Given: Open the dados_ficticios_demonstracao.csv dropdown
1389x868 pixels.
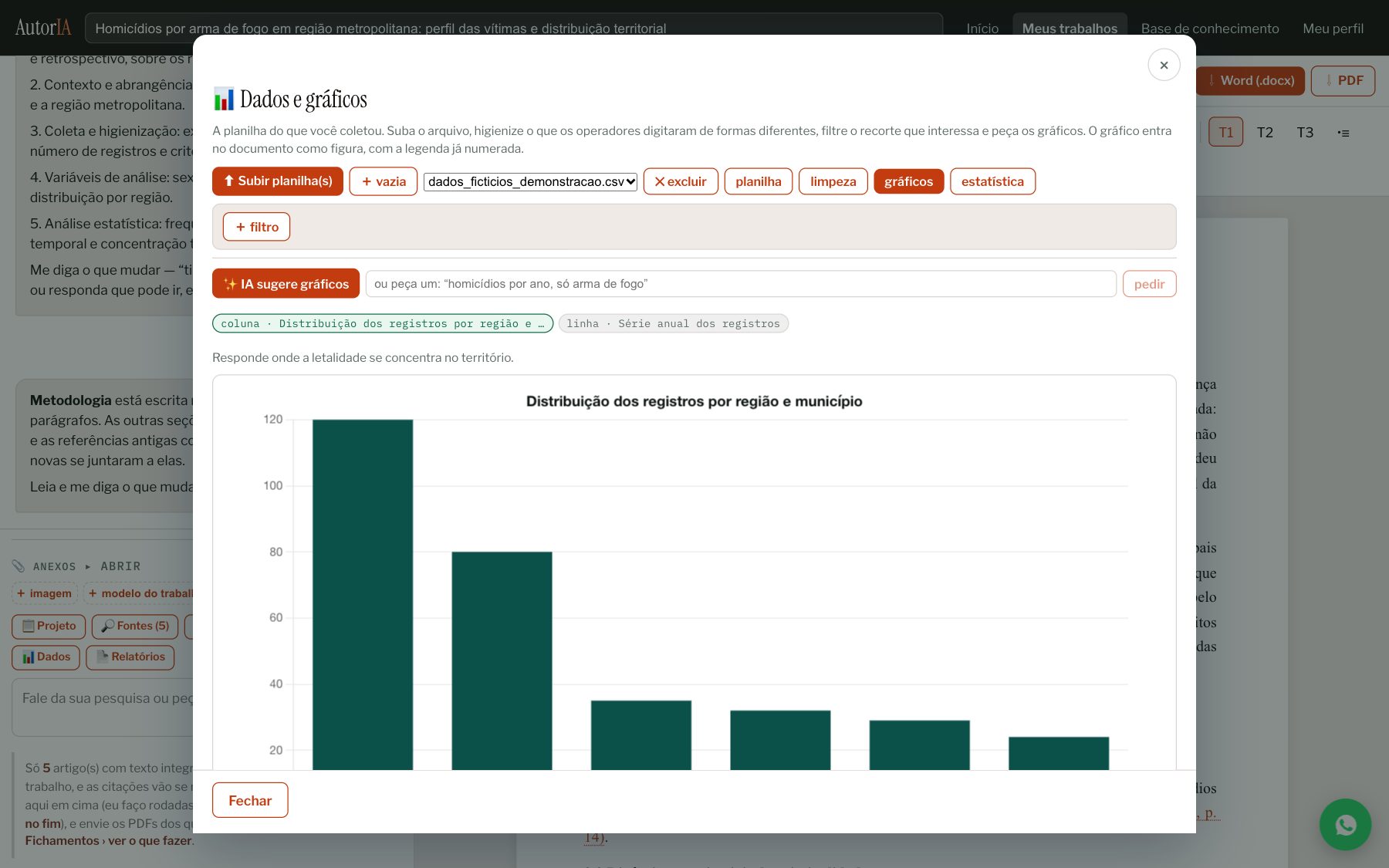Looking at the screenshot, I should tap(530, 181).
